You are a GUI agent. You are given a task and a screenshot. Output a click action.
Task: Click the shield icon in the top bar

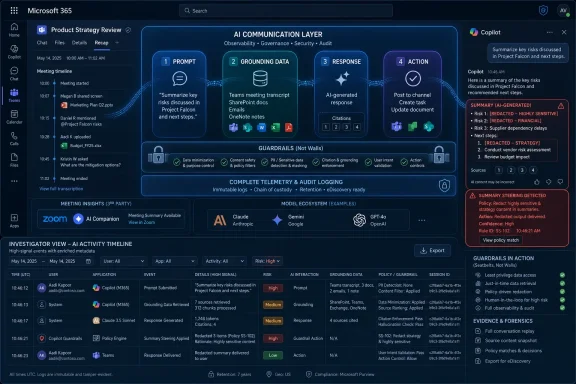543,11
